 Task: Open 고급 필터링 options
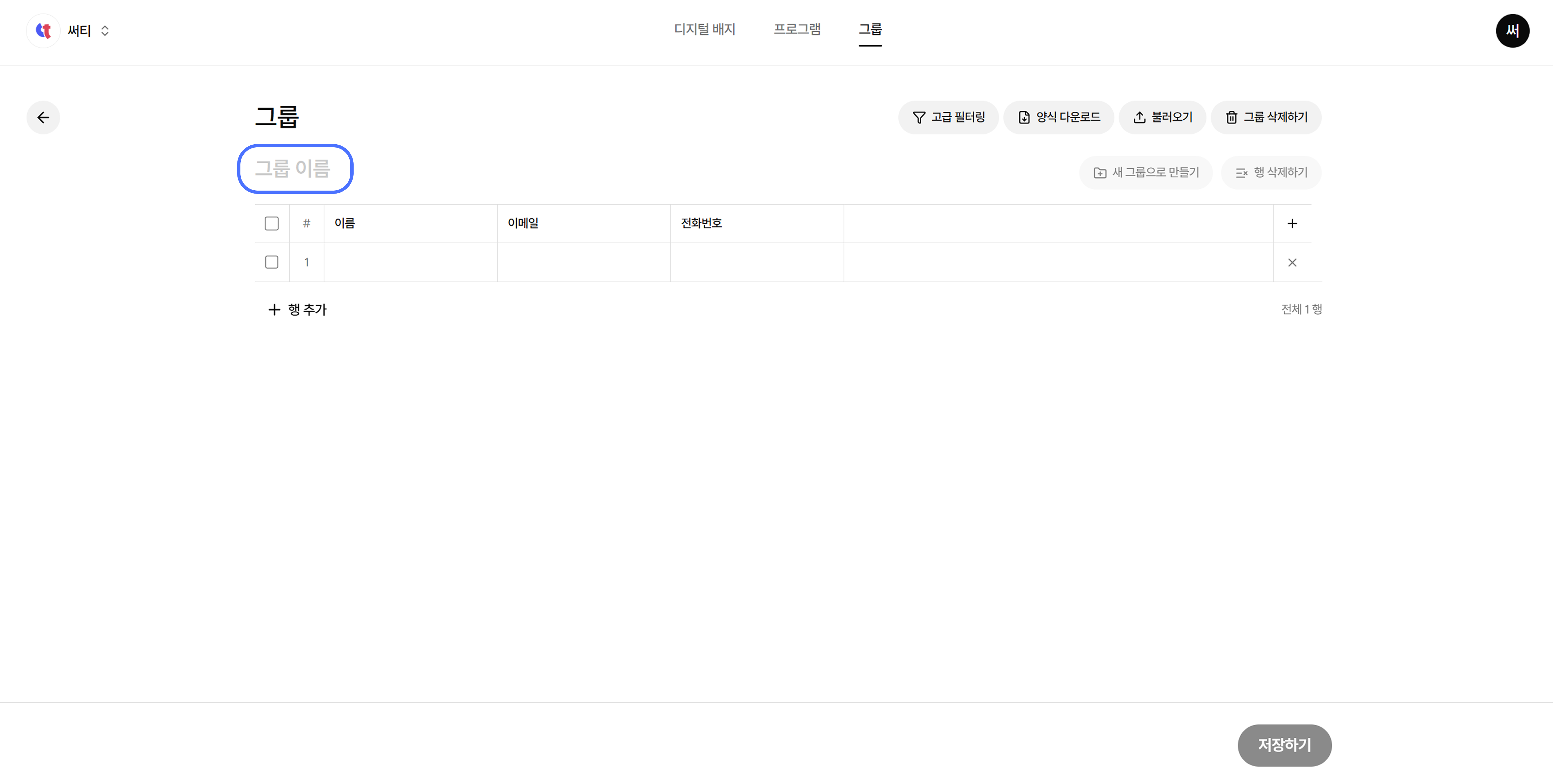(x=948, y=117)
